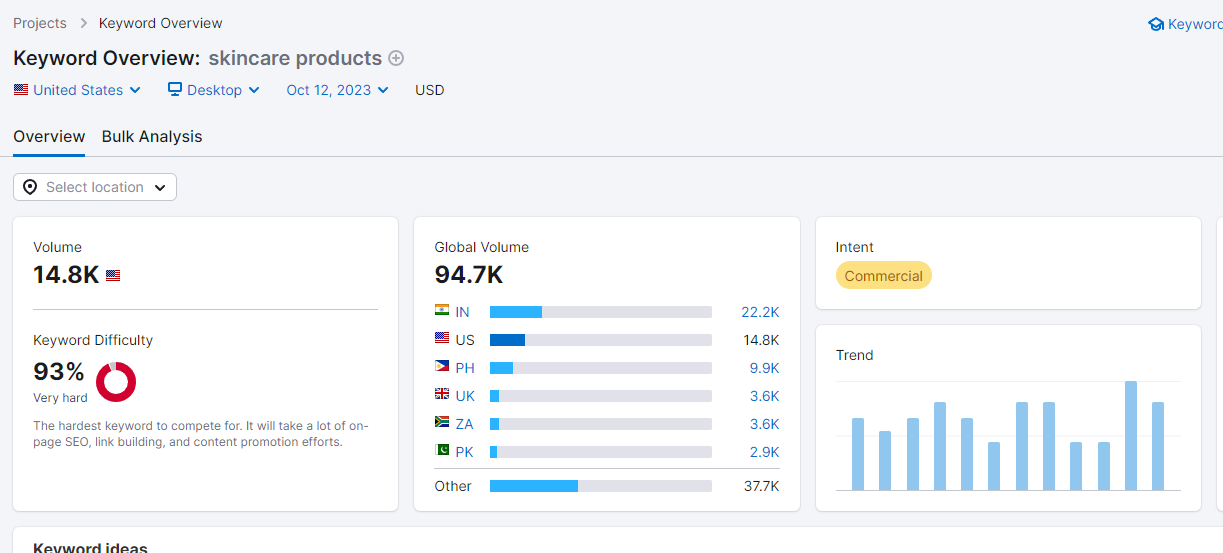Click the South Africa flag icon
The image size is (1223, 553).
pos(442,424)
